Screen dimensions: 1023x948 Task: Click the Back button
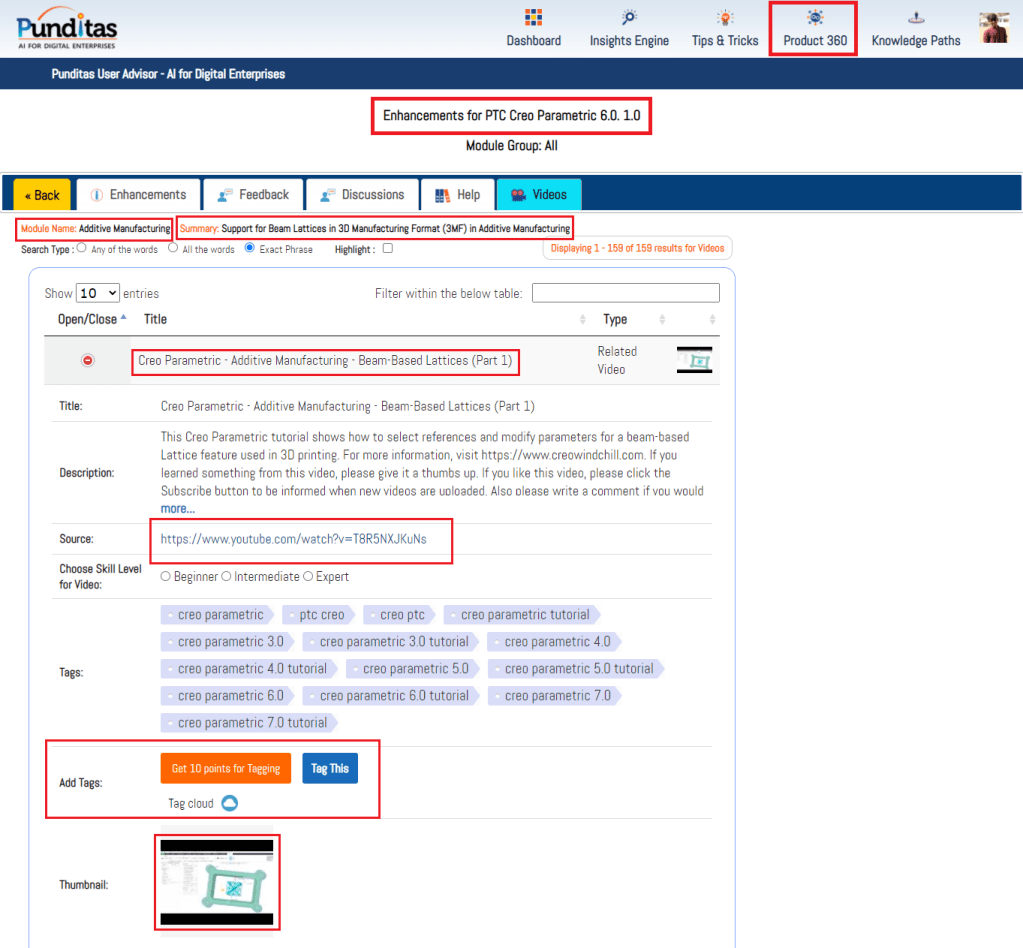(42, 195)
